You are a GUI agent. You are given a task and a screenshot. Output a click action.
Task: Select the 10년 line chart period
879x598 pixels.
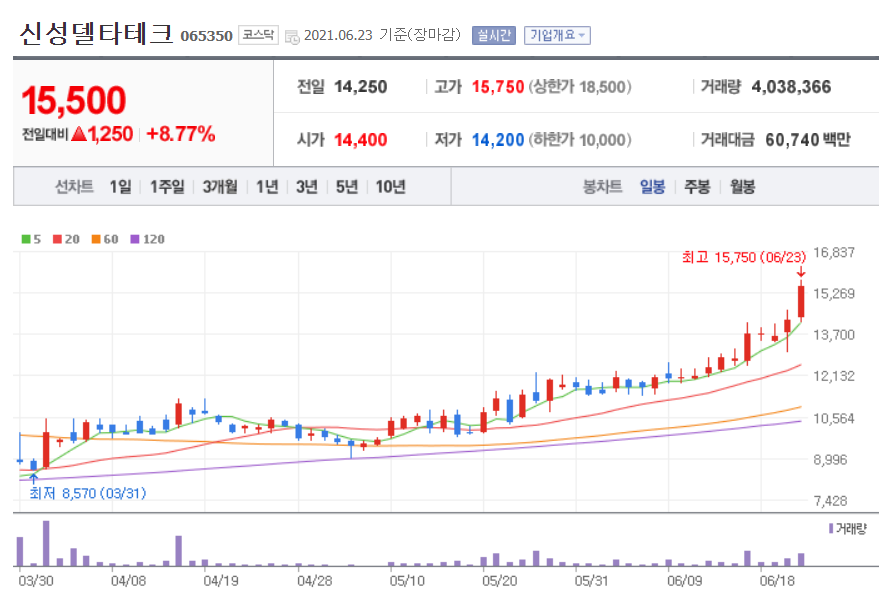click(x=390, y=187)
